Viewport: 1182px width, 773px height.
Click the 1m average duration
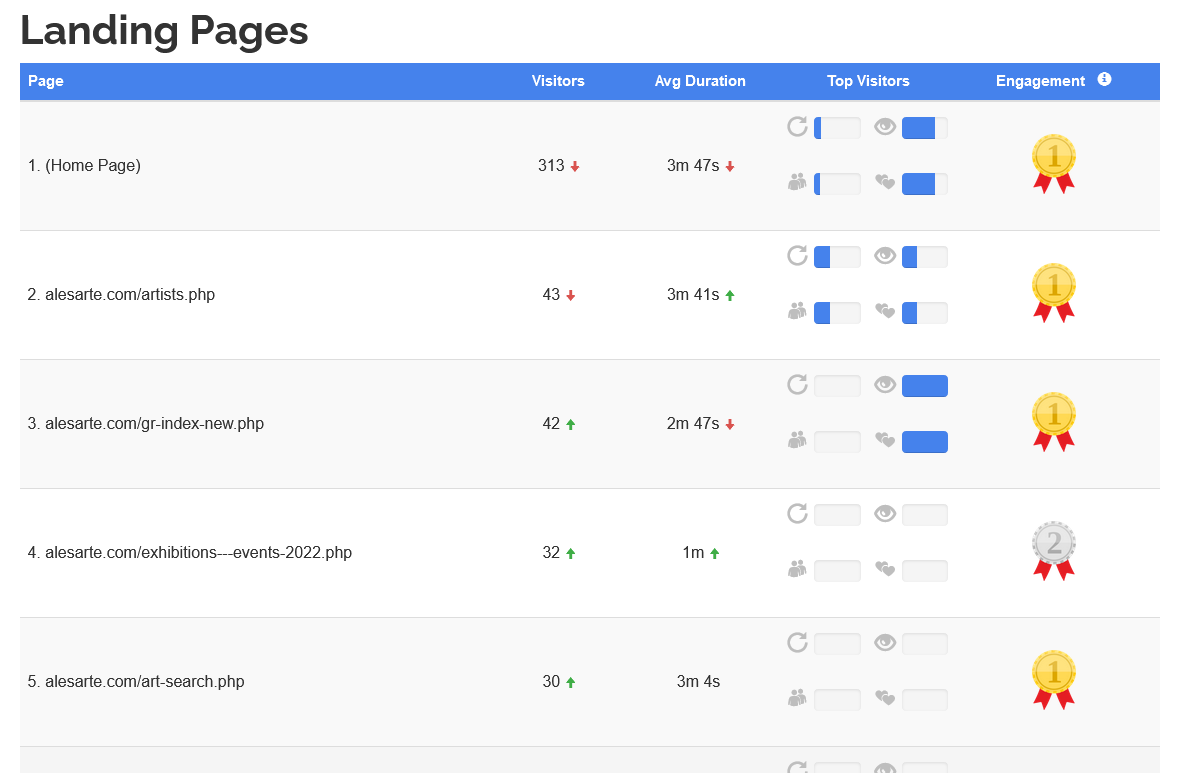pyautogui.click(x=693, y=552)
